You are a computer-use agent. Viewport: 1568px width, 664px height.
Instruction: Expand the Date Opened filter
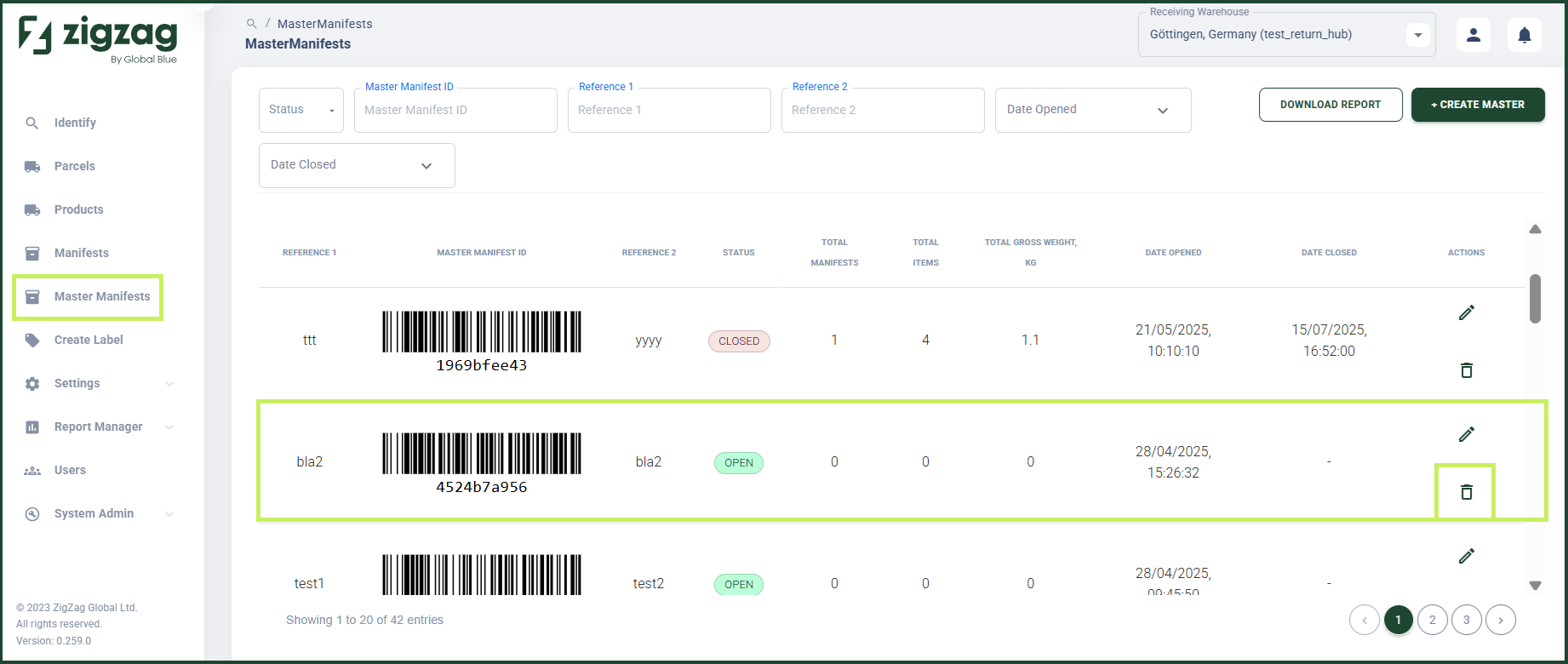[1093, 110]
